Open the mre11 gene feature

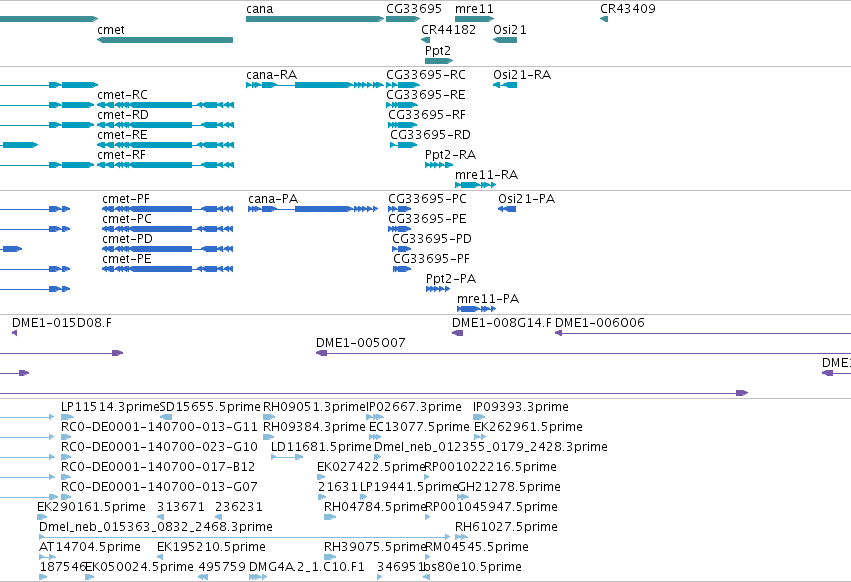click(474, 19)
